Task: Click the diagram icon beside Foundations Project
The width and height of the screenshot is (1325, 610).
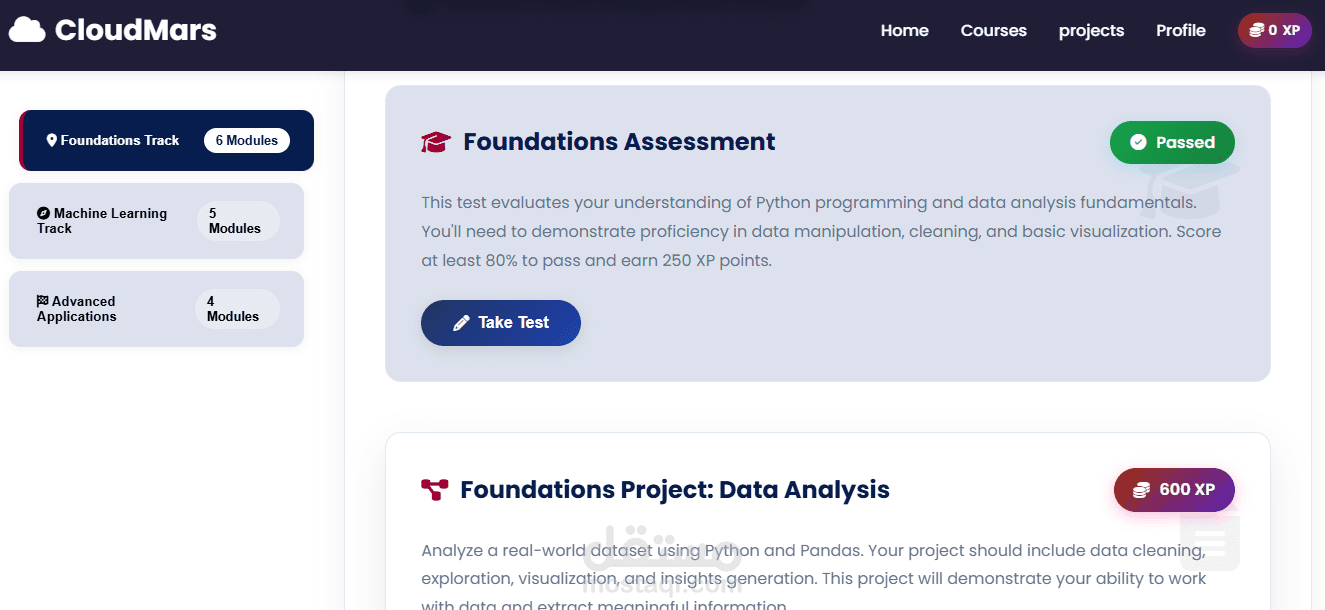Action: pos(434,490)
